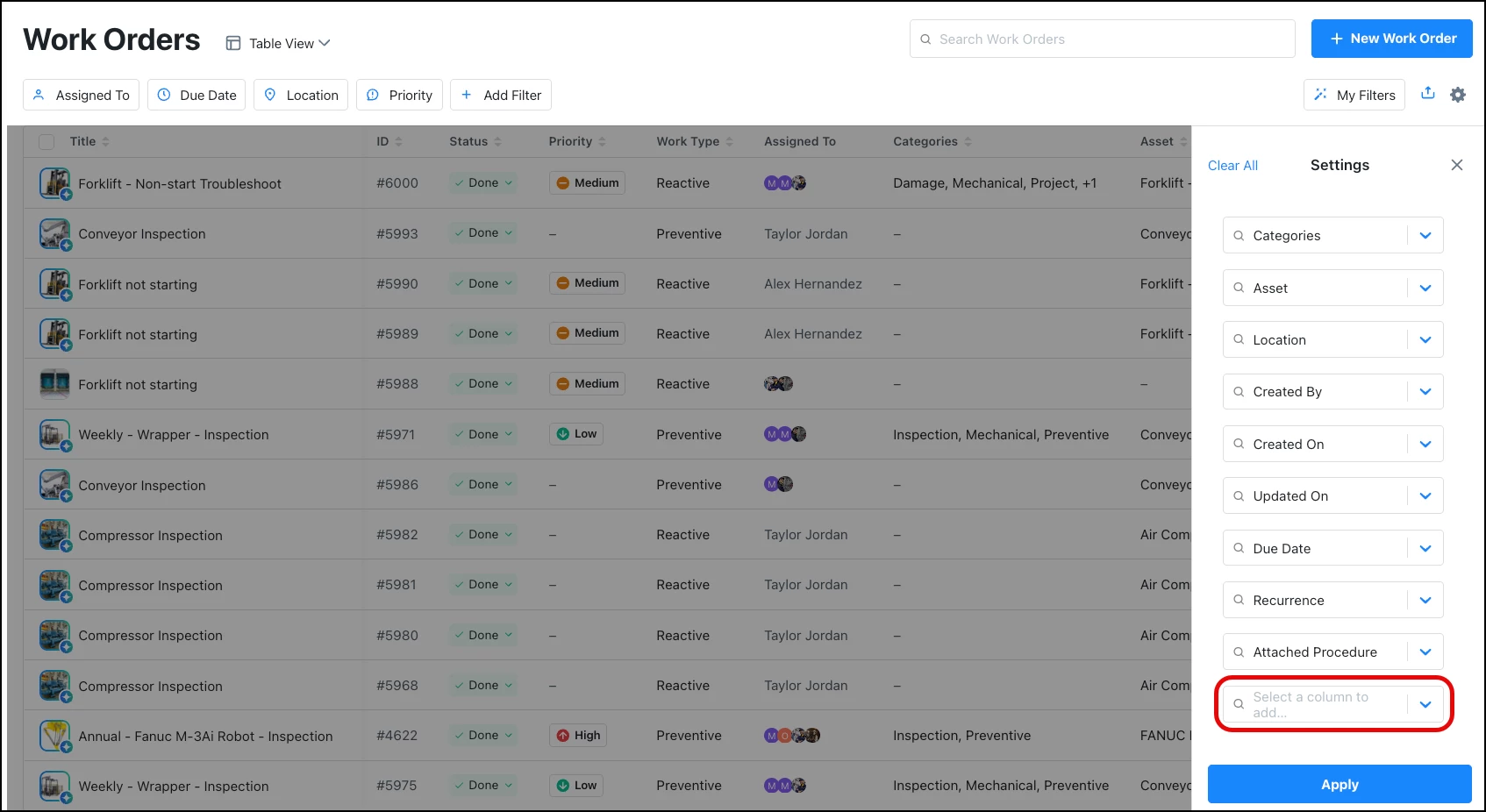
Task: Click the Medium priority badge for #6000
Action: click(x=587, y=182)
